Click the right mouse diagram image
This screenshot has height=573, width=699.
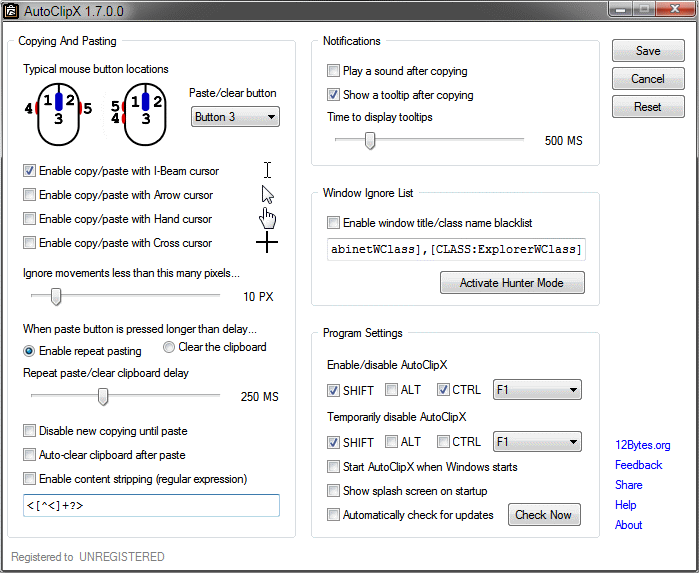click(139, 114)
